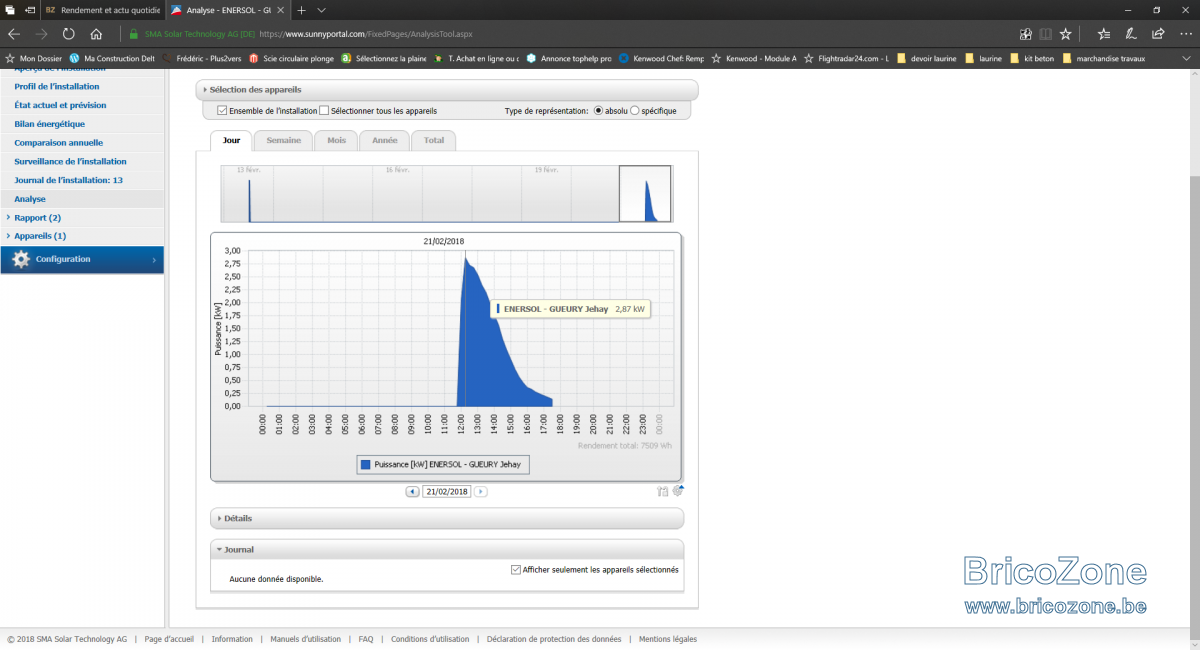Switch to the Mois tab
This screenshot has height=650, width=1200.
(x=336, y=141)
